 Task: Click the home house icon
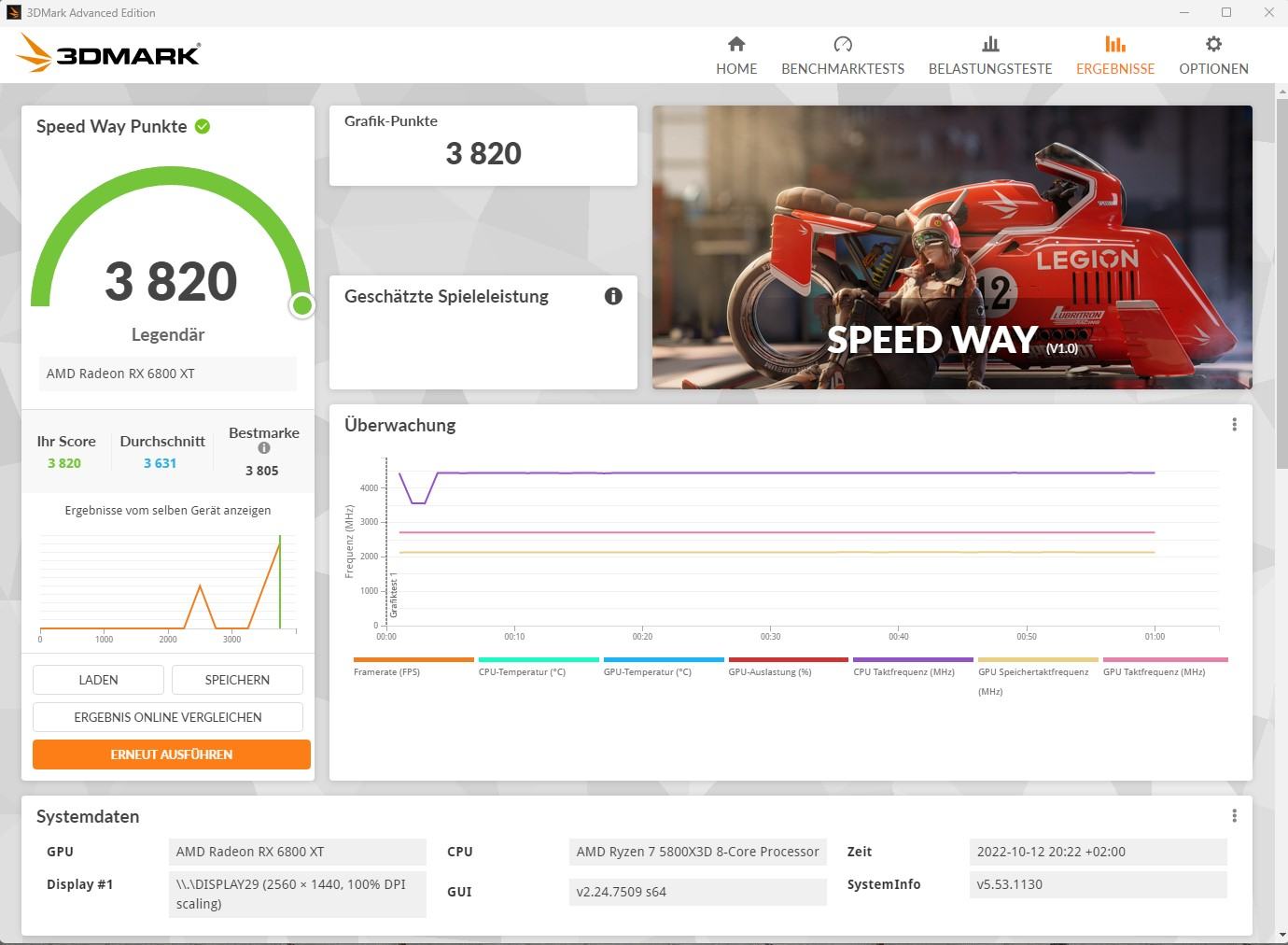736,44
